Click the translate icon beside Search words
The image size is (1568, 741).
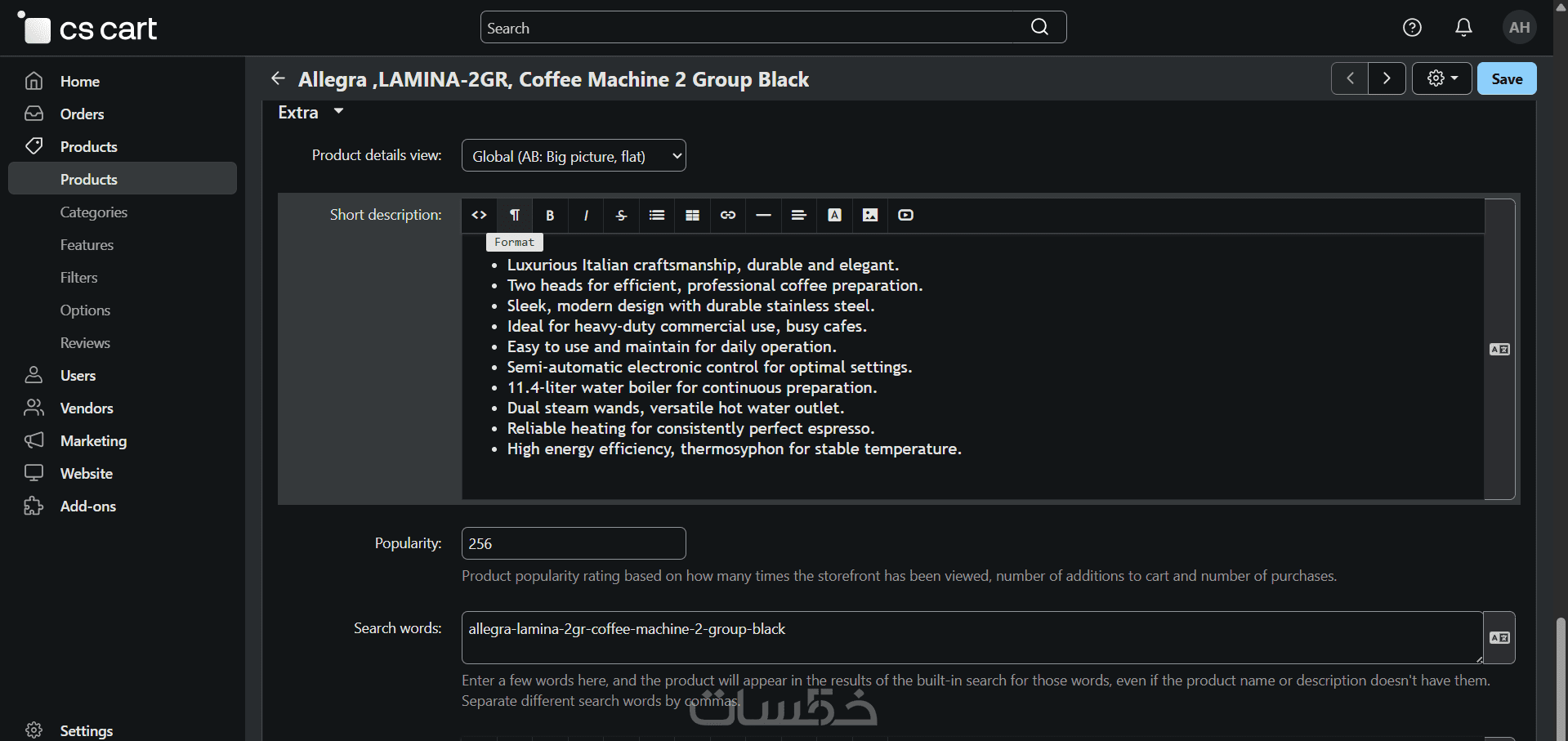1499,638
